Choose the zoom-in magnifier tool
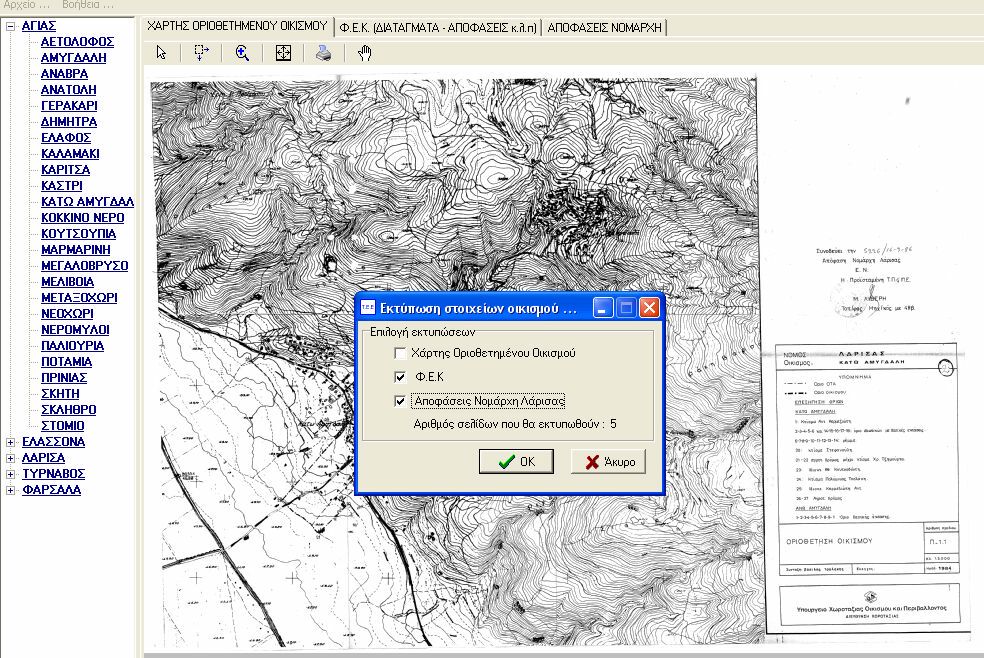 (x=242, y=53)
